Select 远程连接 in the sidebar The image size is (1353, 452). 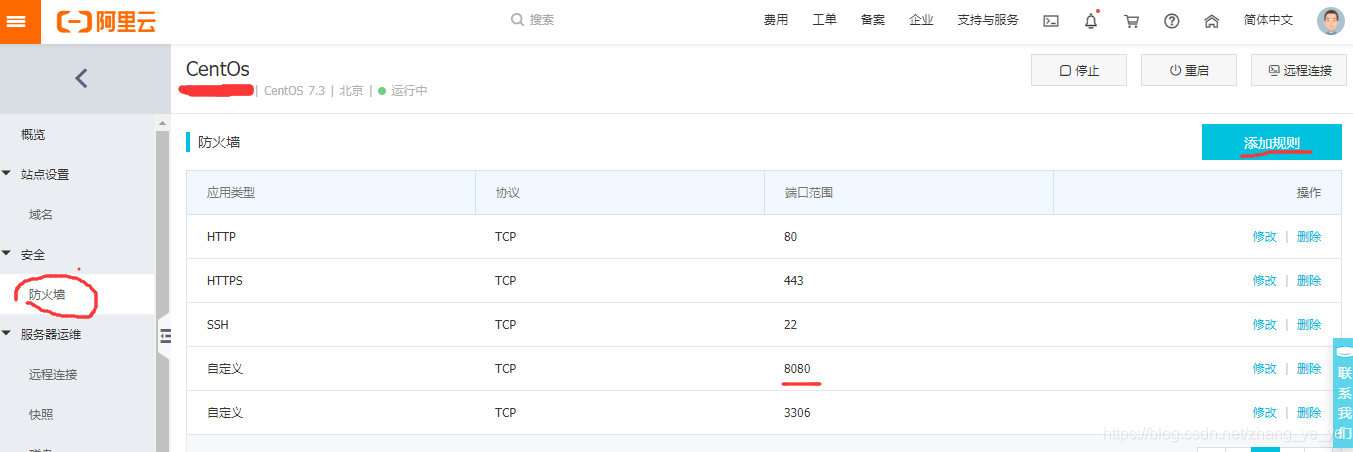[53, 374]
